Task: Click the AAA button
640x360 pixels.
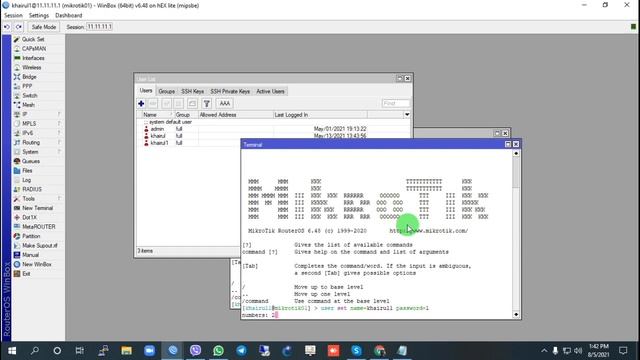Action: (x=224, y=104)
